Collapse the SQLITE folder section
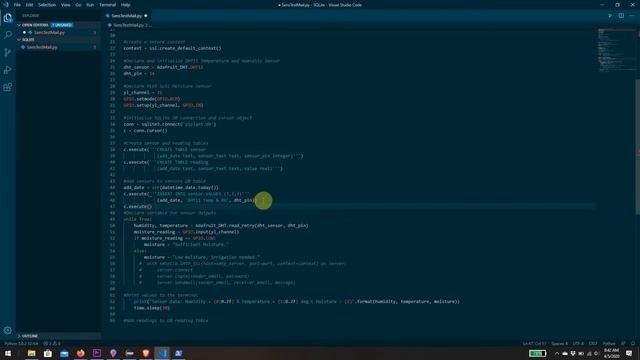This screenshot has width=640, height=360. 59,40
